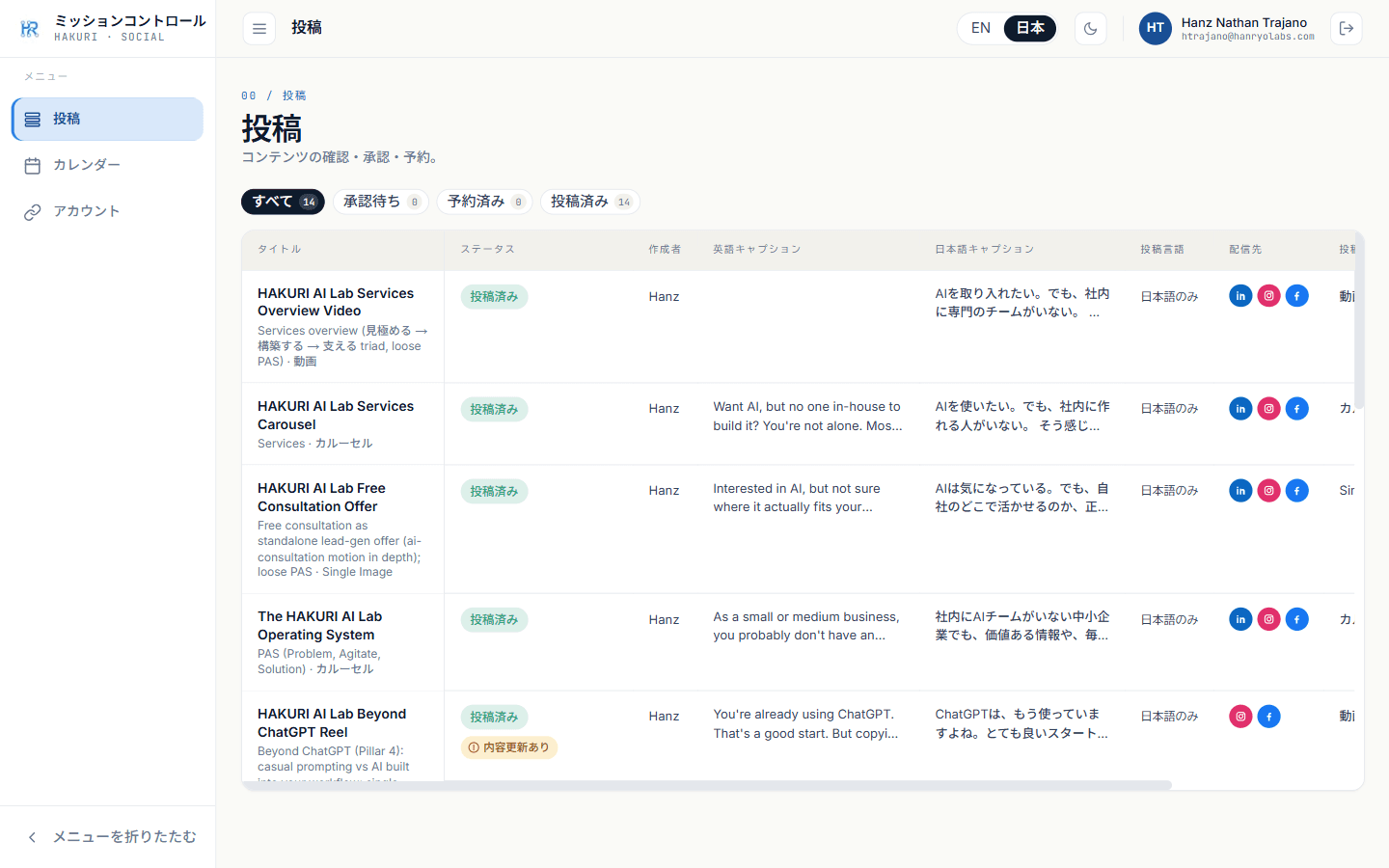The width and height of the screenshot is (1389, 868).
Task: Click 投稿済み badge in Services Overview Video row
Action: (x=494, y=297)
